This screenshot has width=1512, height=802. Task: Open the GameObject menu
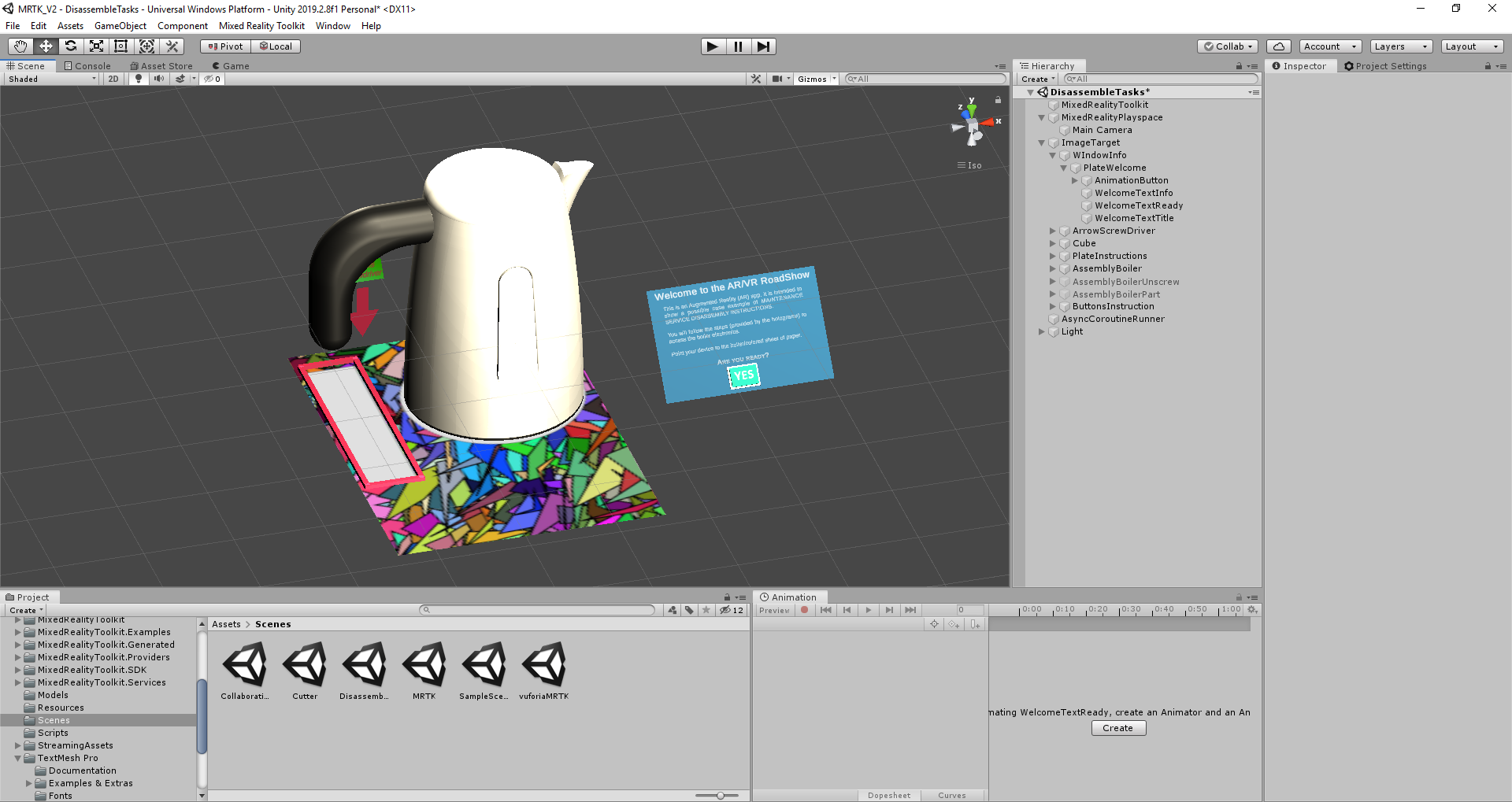tap(120, 26)
